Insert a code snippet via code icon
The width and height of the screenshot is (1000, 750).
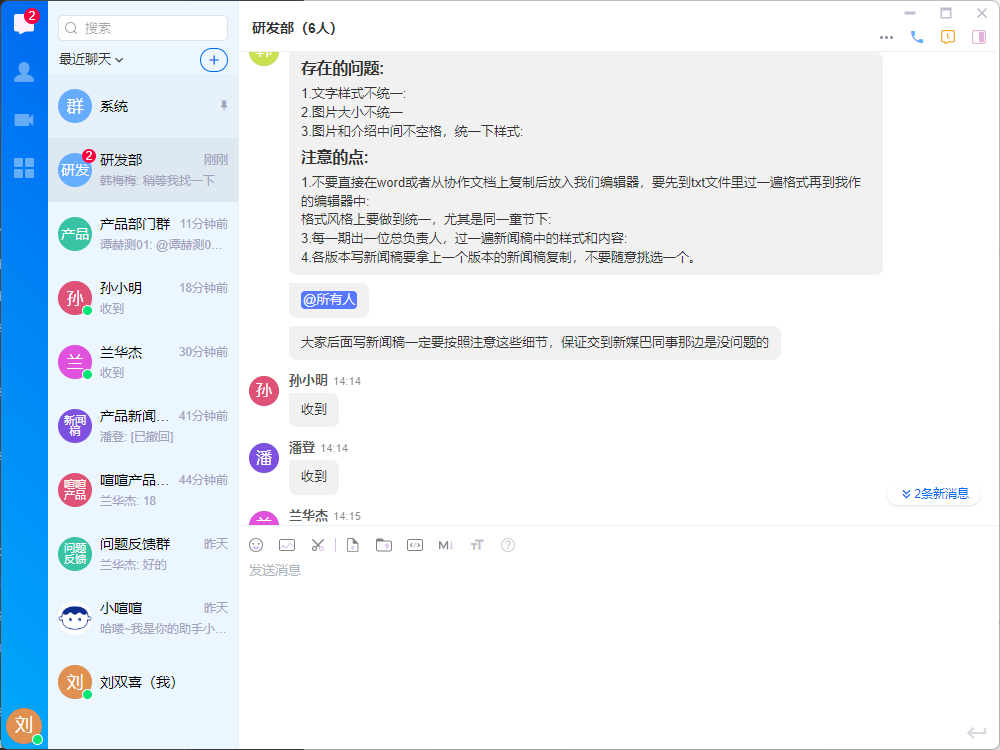click(414, 545)
